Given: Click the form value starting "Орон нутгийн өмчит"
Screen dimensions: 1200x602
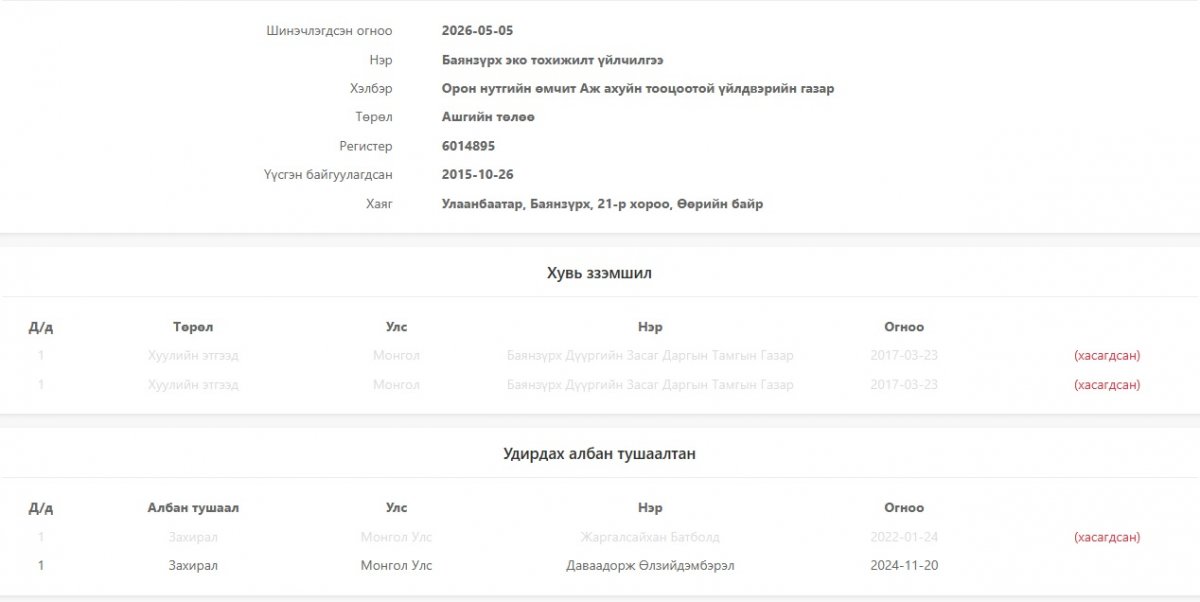Looking at the screenshot, I should coord(638,89).
